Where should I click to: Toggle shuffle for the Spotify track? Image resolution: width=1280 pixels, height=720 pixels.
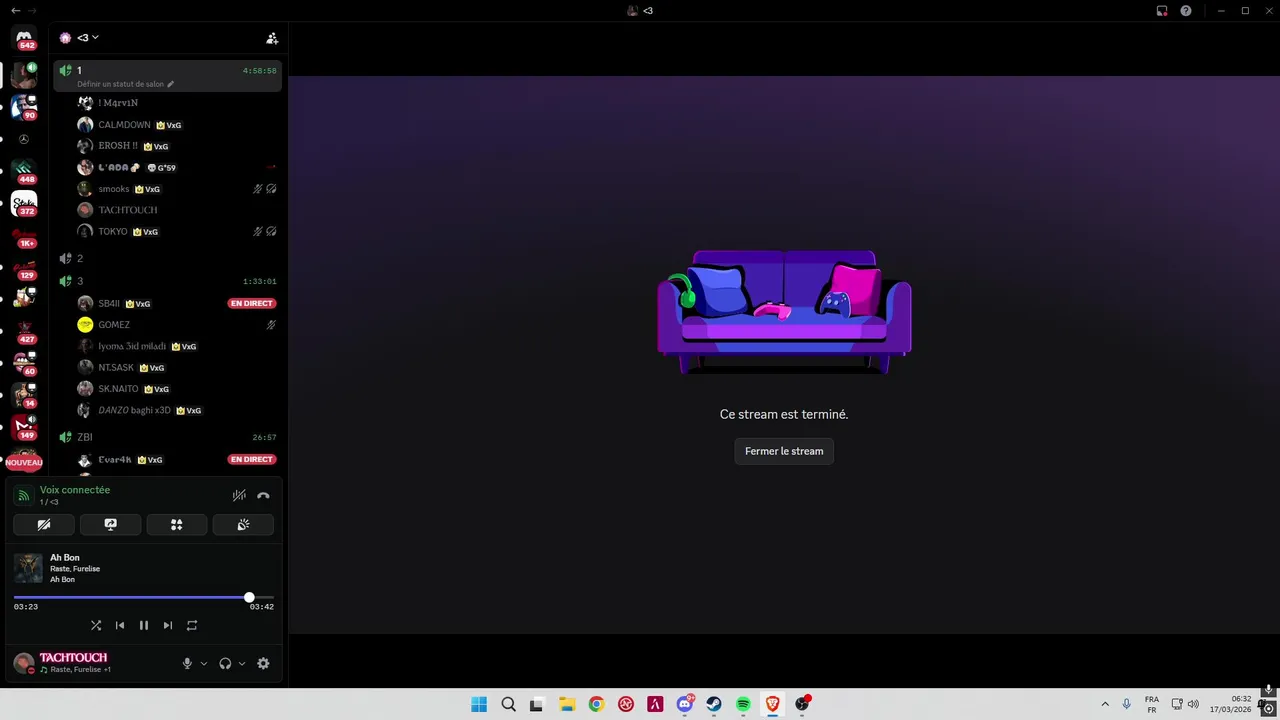tap(96, 625)
